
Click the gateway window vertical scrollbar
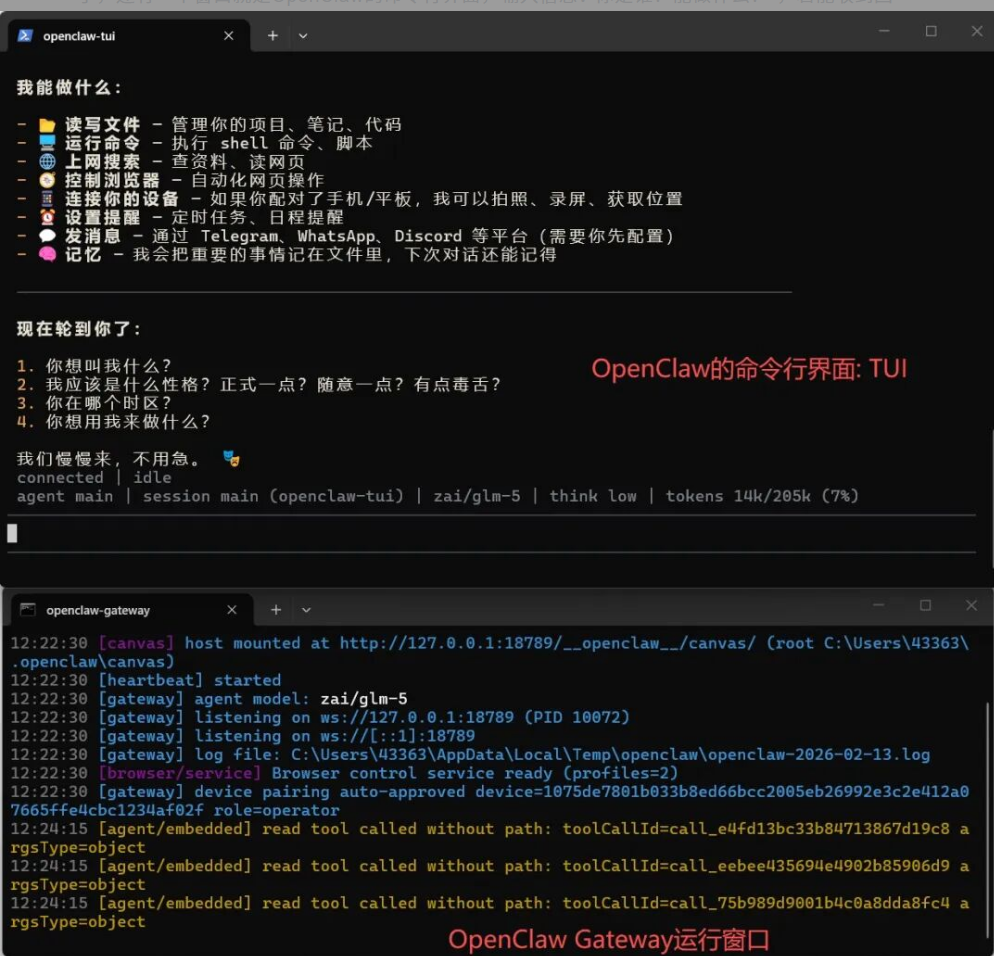[989, 818]
